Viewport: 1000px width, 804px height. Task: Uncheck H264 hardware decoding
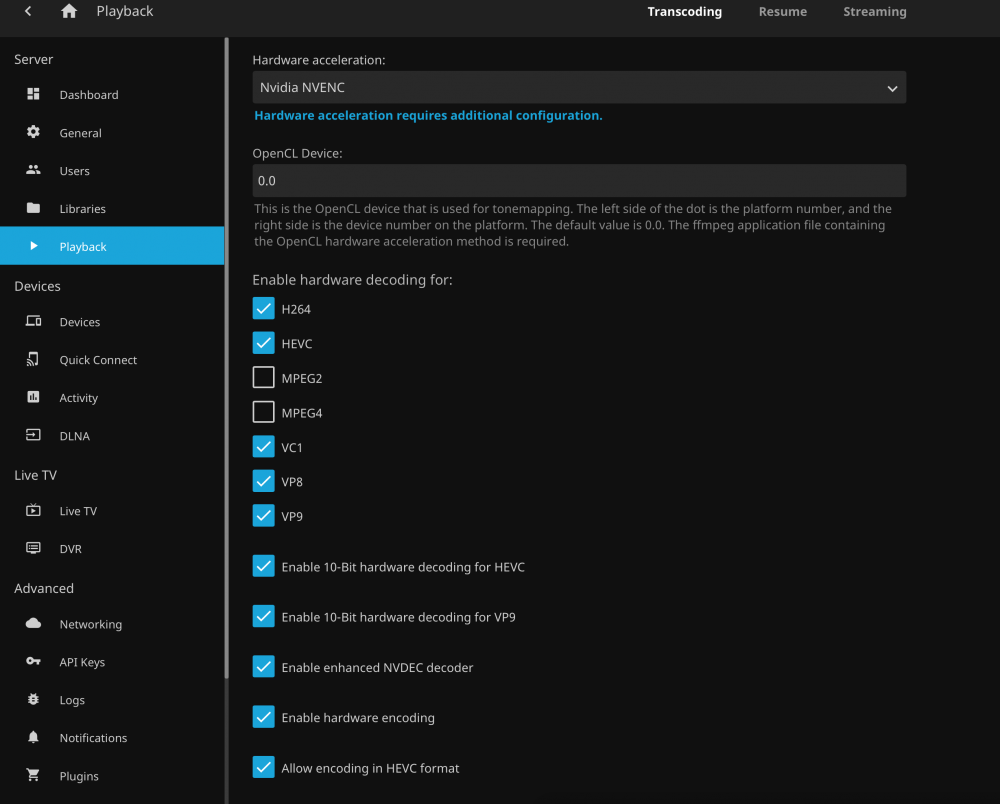[263, 309]
